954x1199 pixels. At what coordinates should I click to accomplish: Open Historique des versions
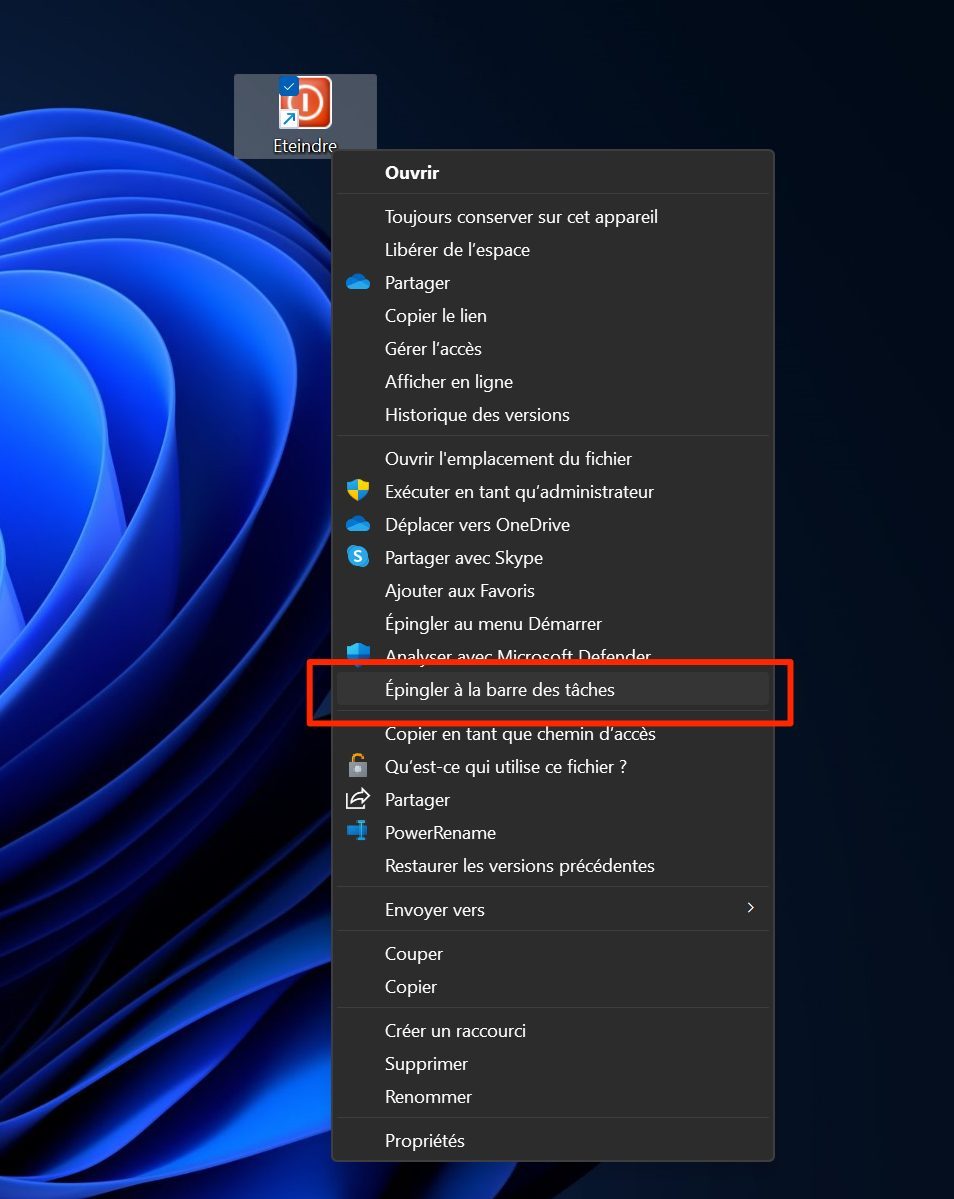[553, 414]
